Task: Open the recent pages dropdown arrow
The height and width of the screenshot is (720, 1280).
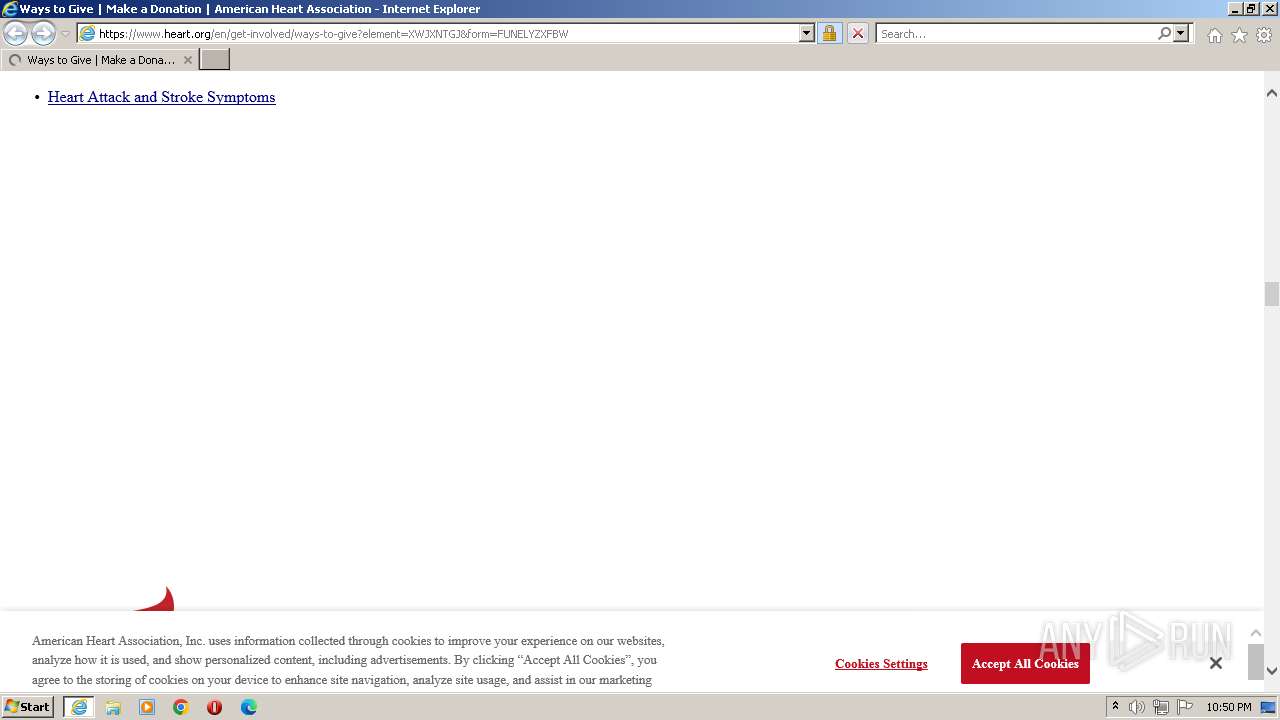Action: tap(65, 34)
